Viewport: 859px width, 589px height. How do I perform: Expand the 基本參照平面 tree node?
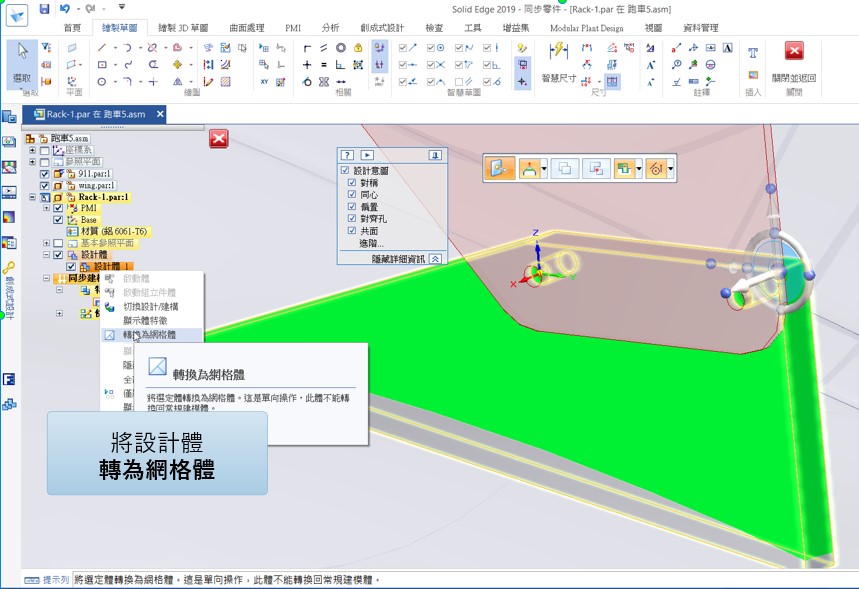pos(46,243)
